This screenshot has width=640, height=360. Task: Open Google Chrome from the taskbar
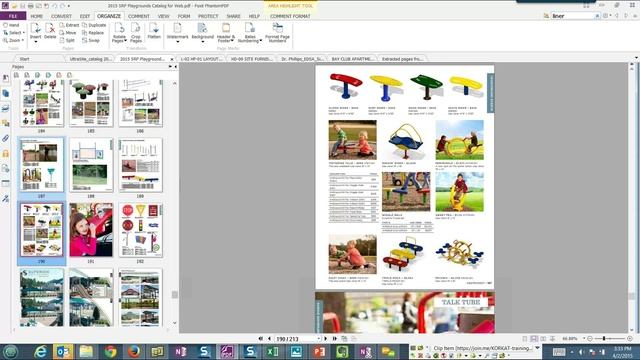[110, 351]
